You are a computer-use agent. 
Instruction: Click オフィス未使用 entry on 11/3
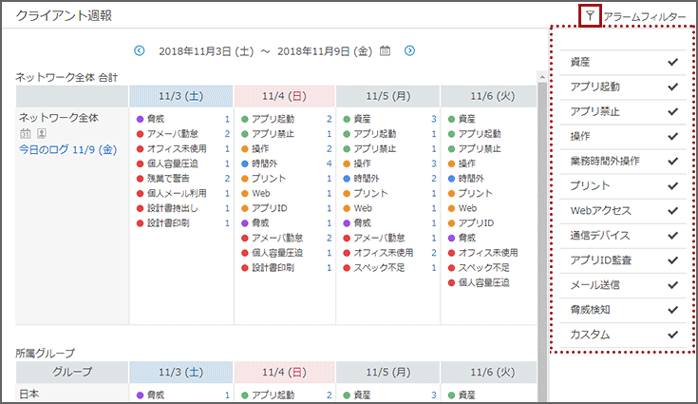pyautogui.click(x=177, y=149)
